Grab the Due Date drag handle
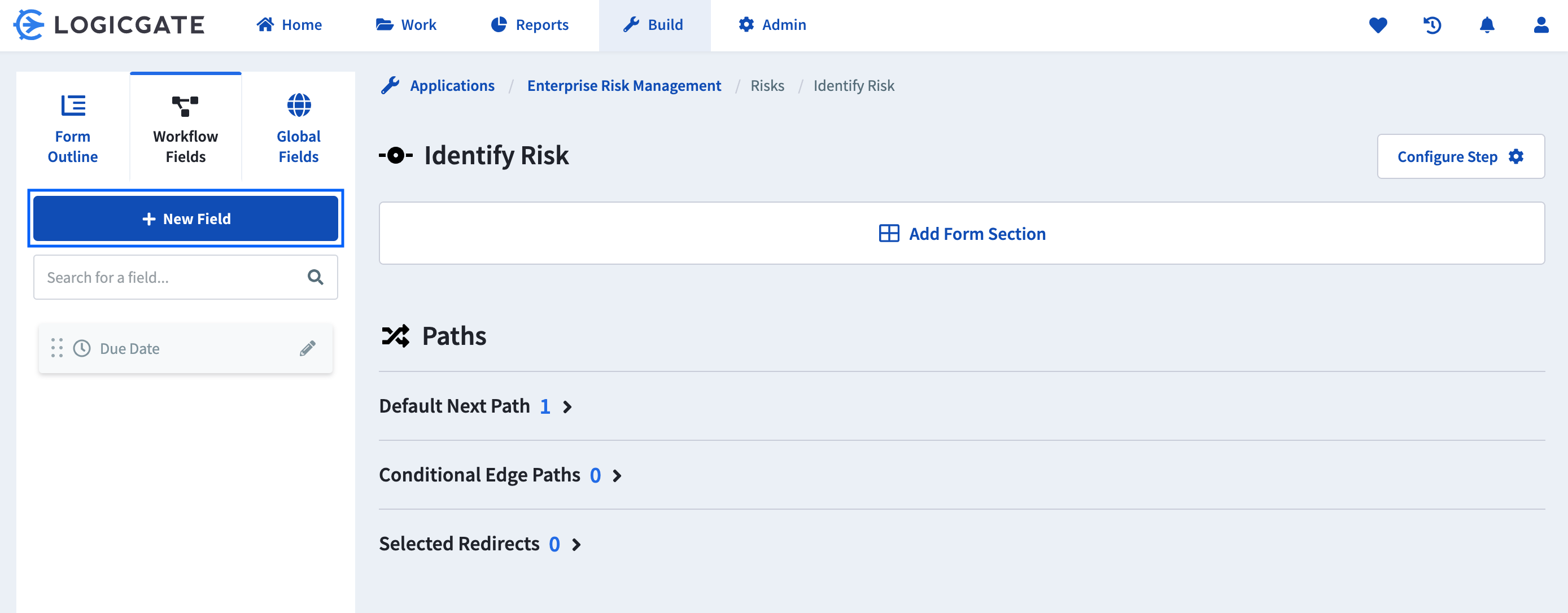Viewport: 1568px width, 613px height. (56, 348)
